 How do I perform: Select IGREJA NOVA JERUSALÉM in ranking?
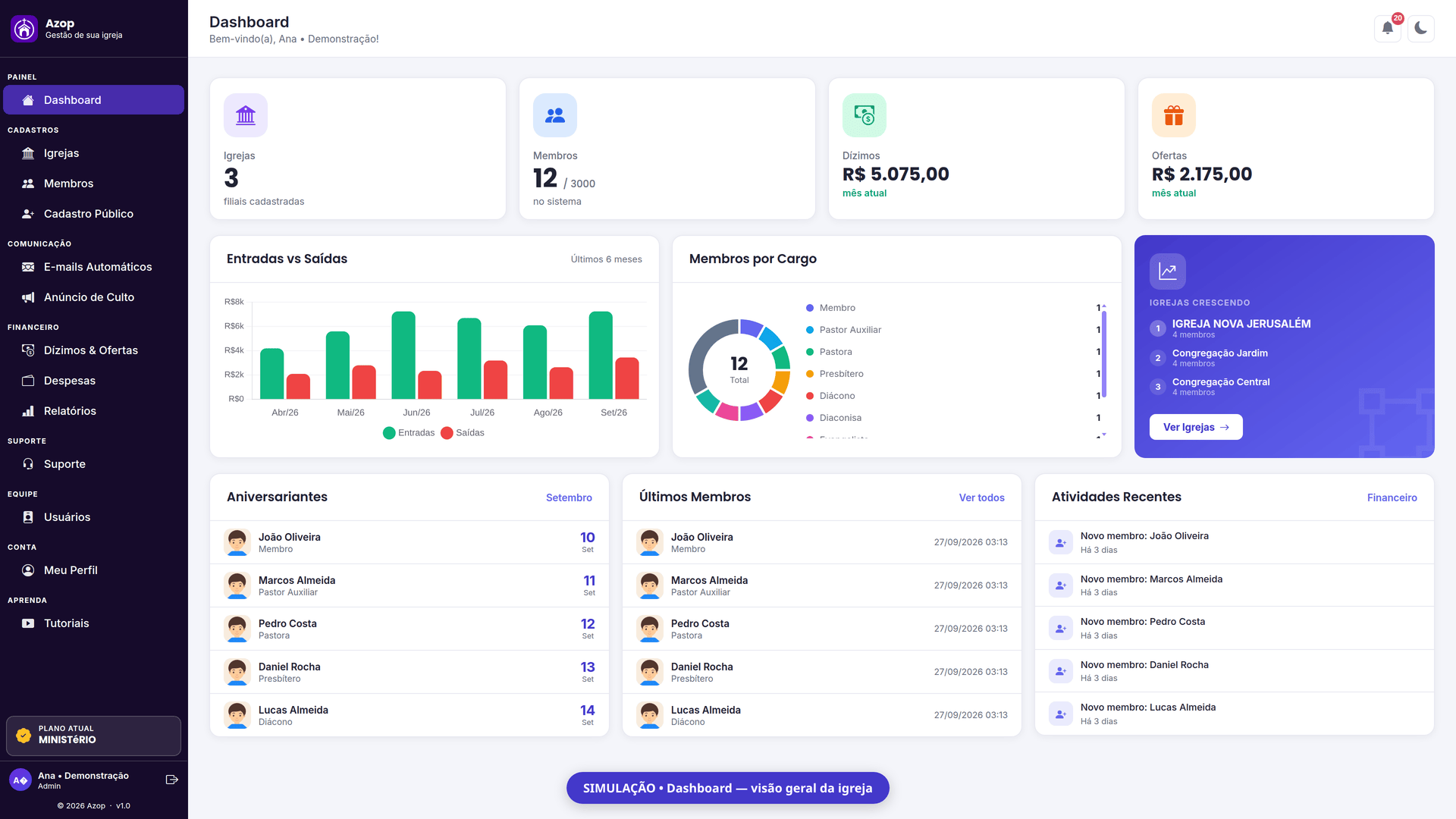click(x=1241, y=324)
